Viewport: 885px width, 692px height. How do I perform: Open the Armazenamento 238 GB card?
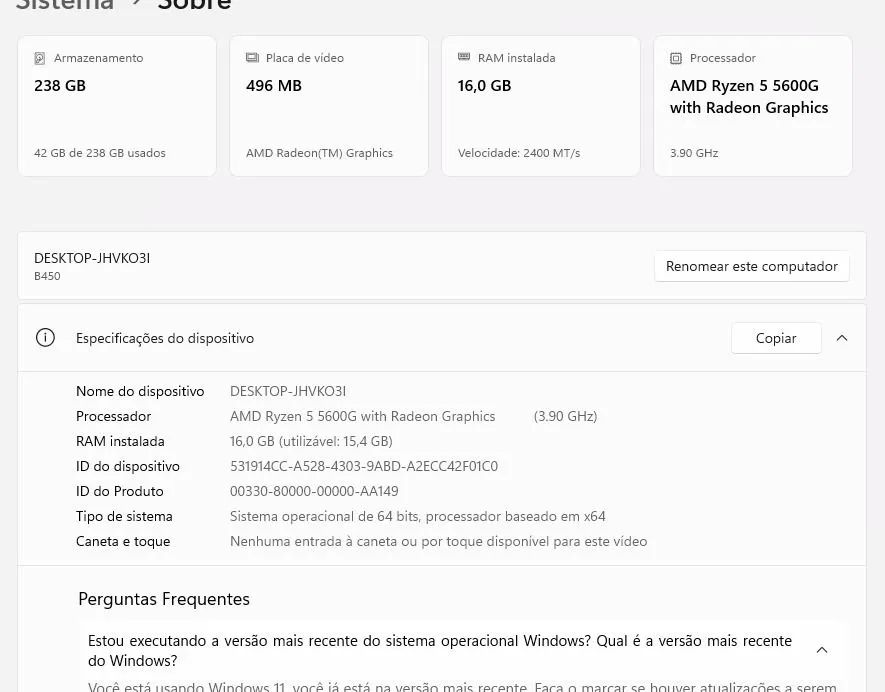point(117,106)
